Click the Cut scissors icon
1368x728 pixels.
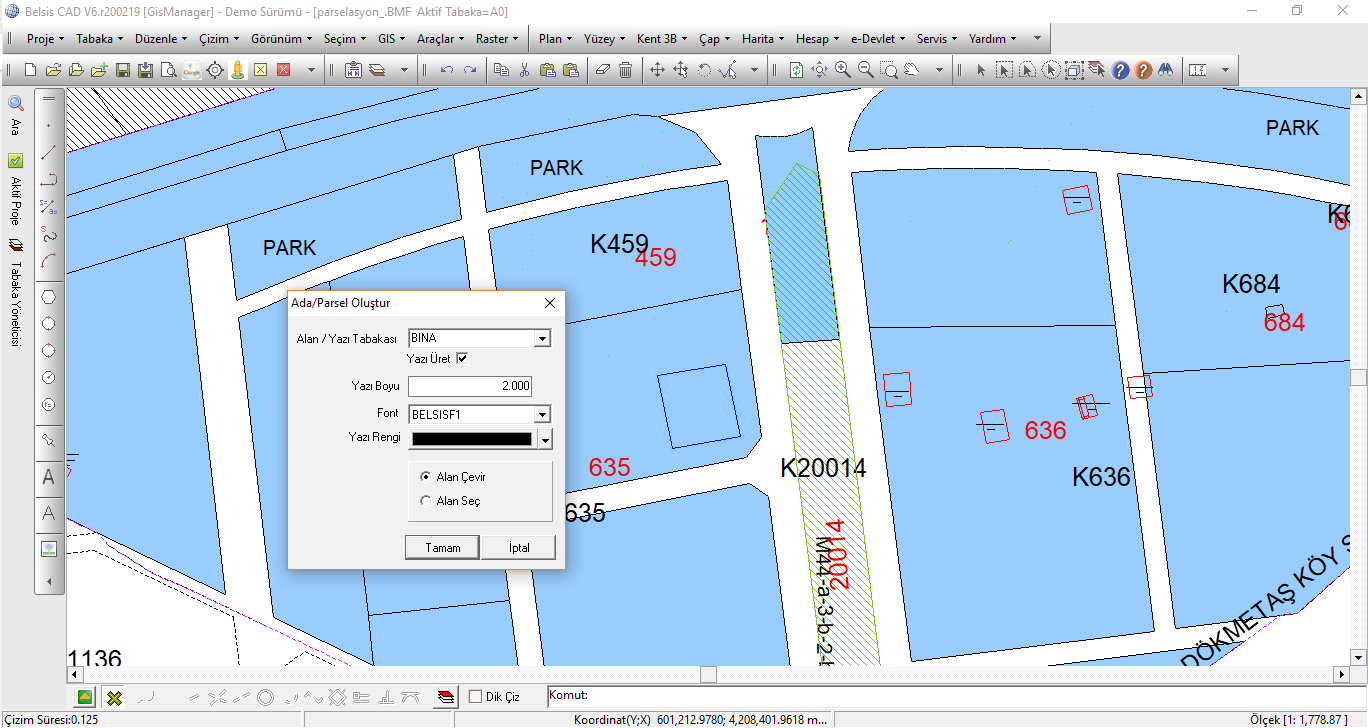click(524, 70)
